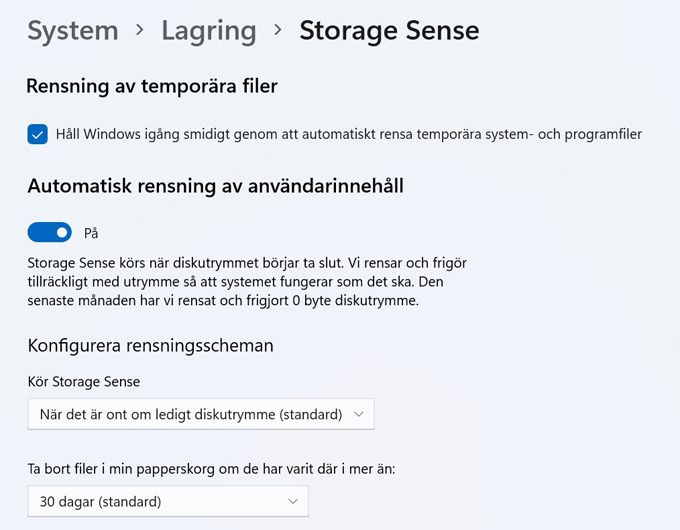
Task: Open the recycle bin '30 dagar' dropdown
Action: click(168, 501)
